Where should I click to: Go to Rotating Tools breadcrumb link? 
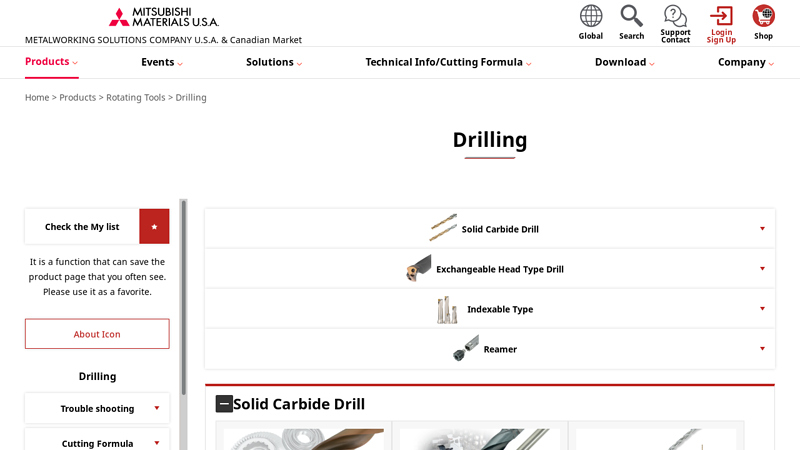pos(136,97)
